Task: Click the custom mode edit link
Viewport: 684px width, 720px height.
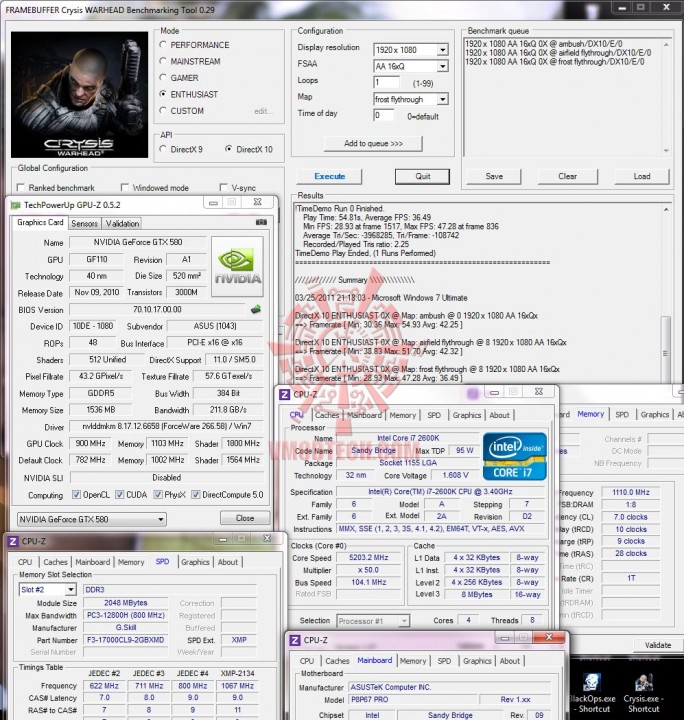Action: 263,111
